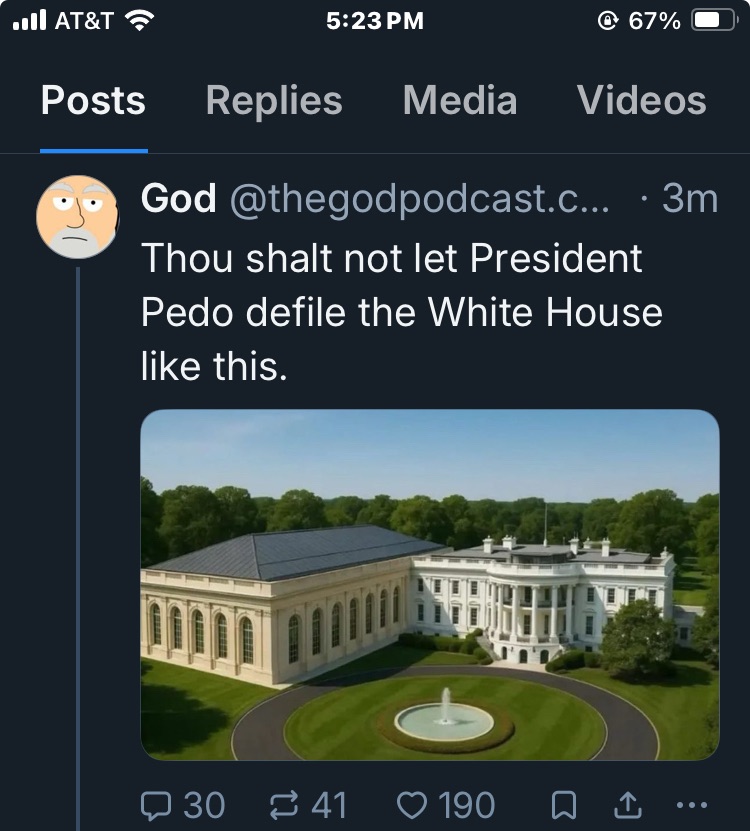Viewport: 750px width, 831px height.
Task: Open the Replies tab
Action: (x=274, y=101)
